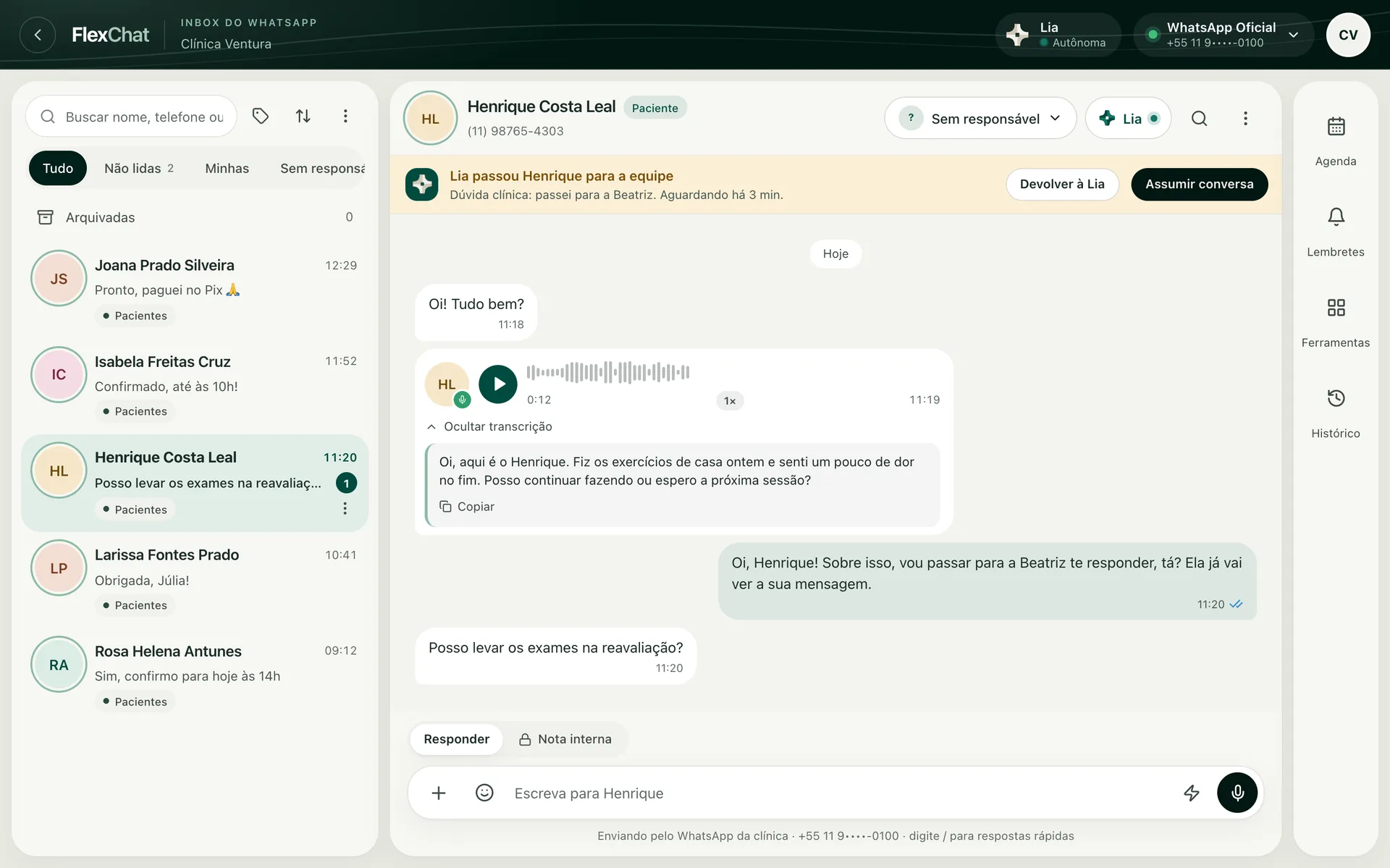Open WhatsApp Oficial number dropdown

click(1223, 35)
